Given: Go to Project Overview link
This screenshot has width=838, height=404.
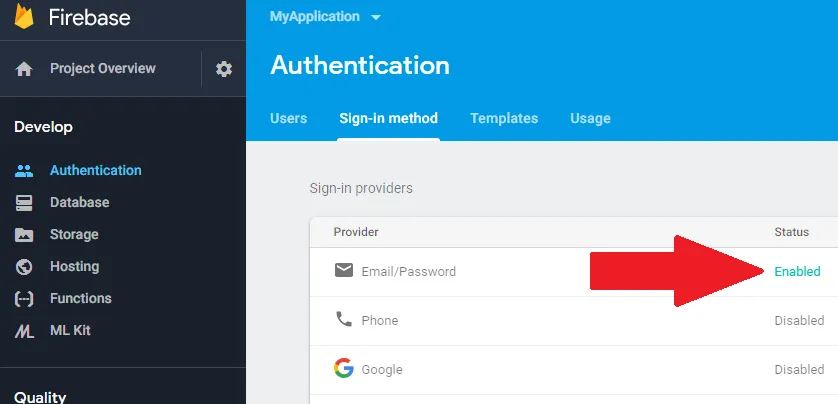Looking at the screenshot, I should pyautogui.click(x=102, y=69).
